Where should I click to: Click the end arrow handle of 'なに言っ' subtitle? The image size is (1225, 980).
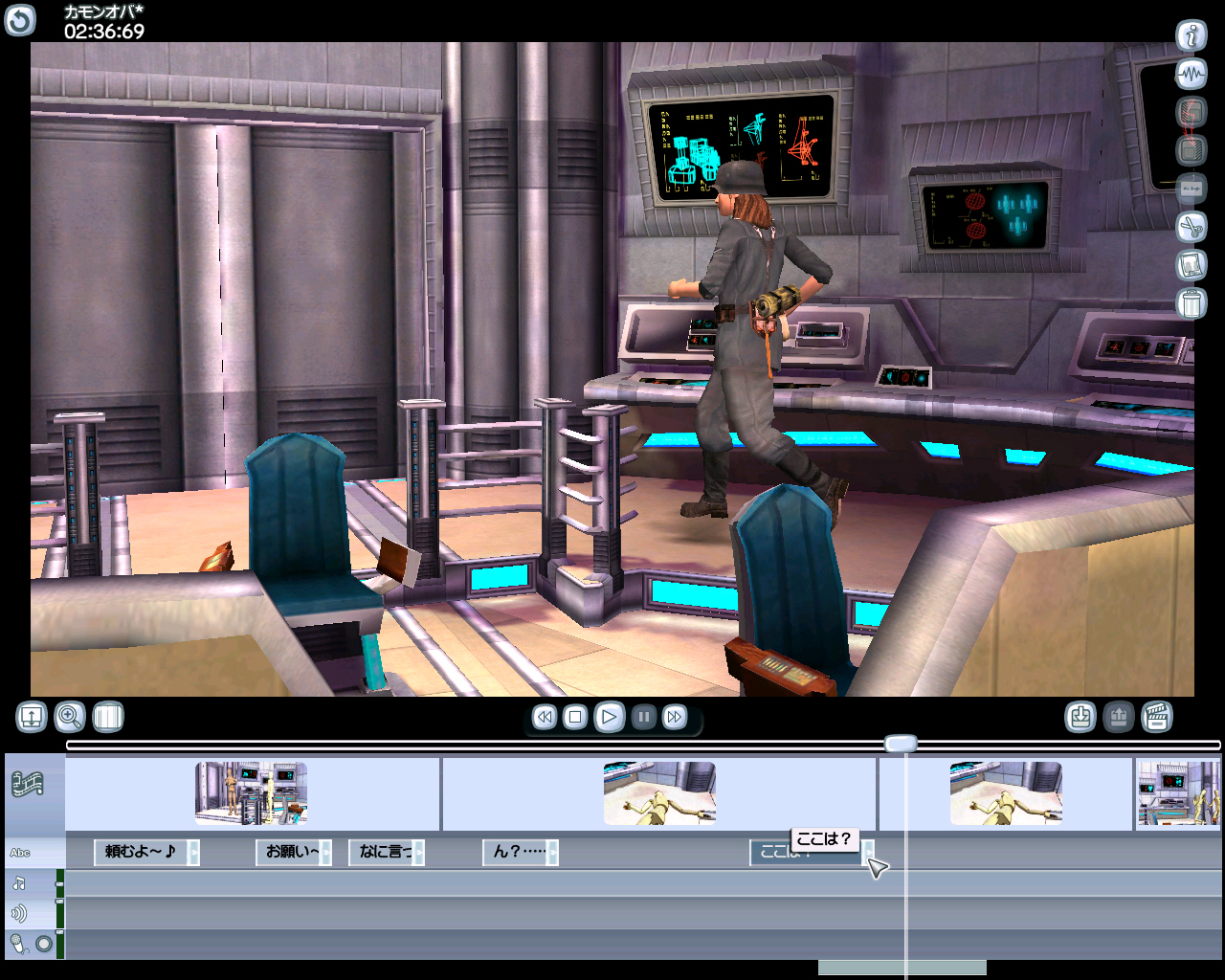click(418, 852)
